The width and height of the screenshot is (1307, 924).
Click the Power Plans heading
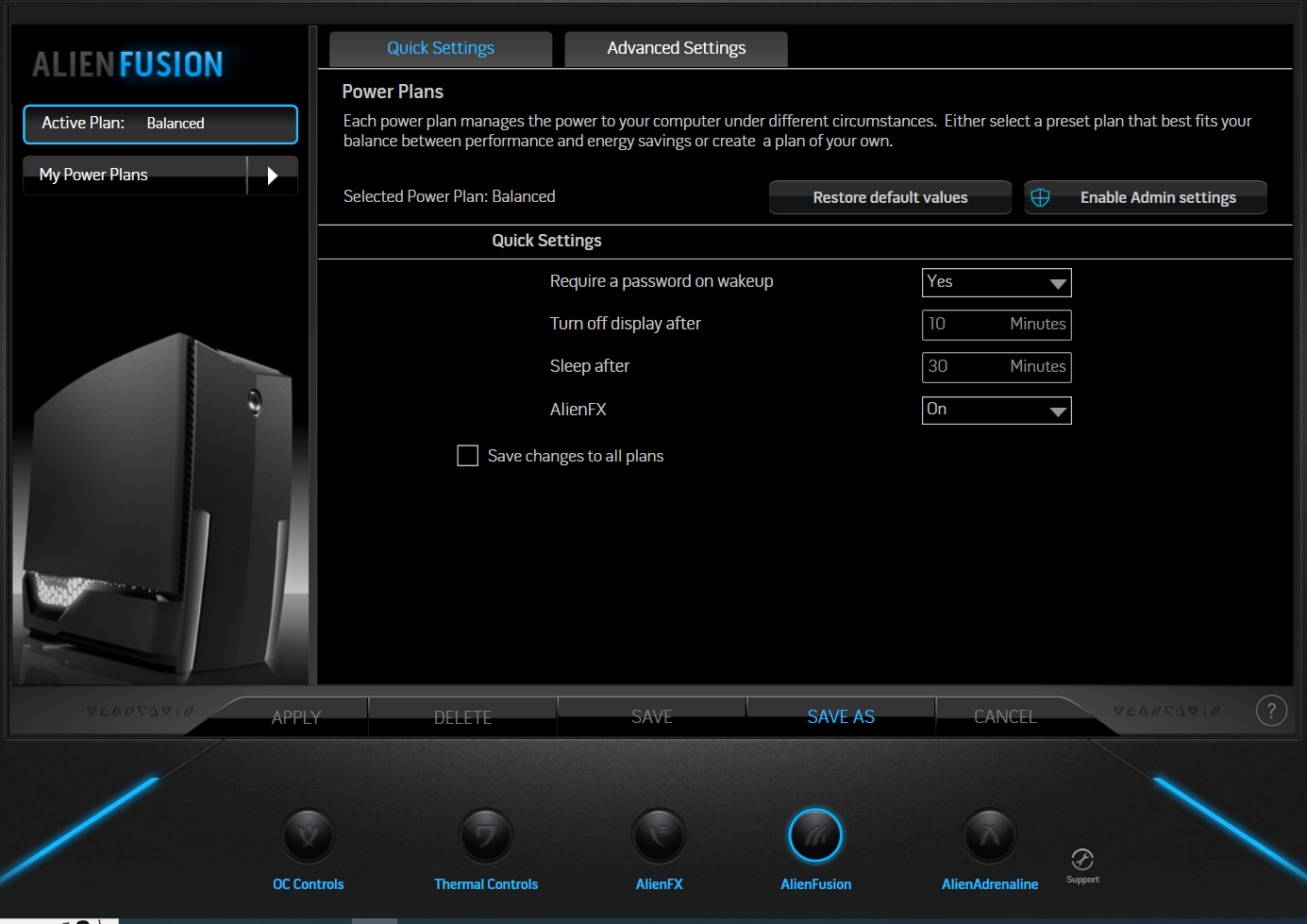(393, 92)
